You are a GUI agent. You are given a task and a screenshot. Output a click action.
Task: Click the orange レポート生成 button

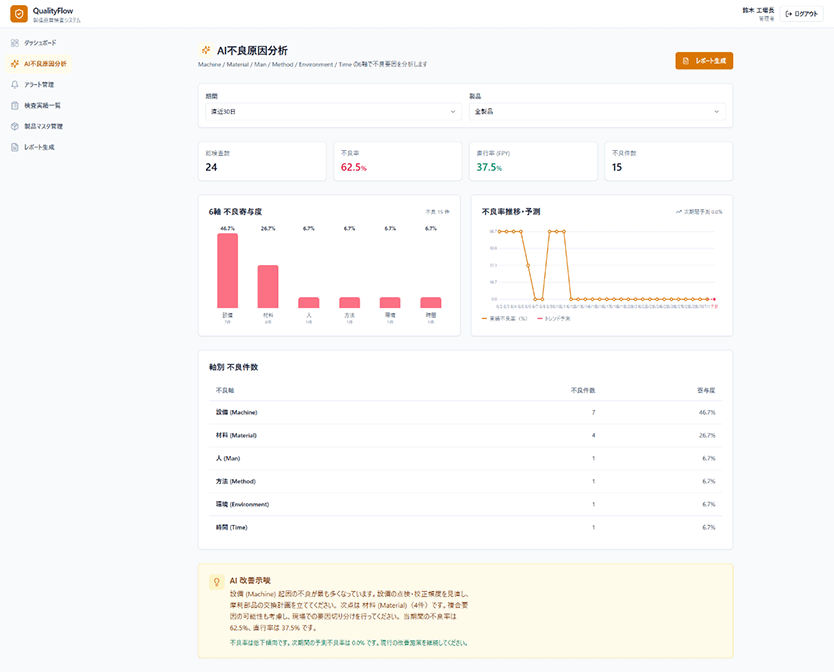coord(704,61)
